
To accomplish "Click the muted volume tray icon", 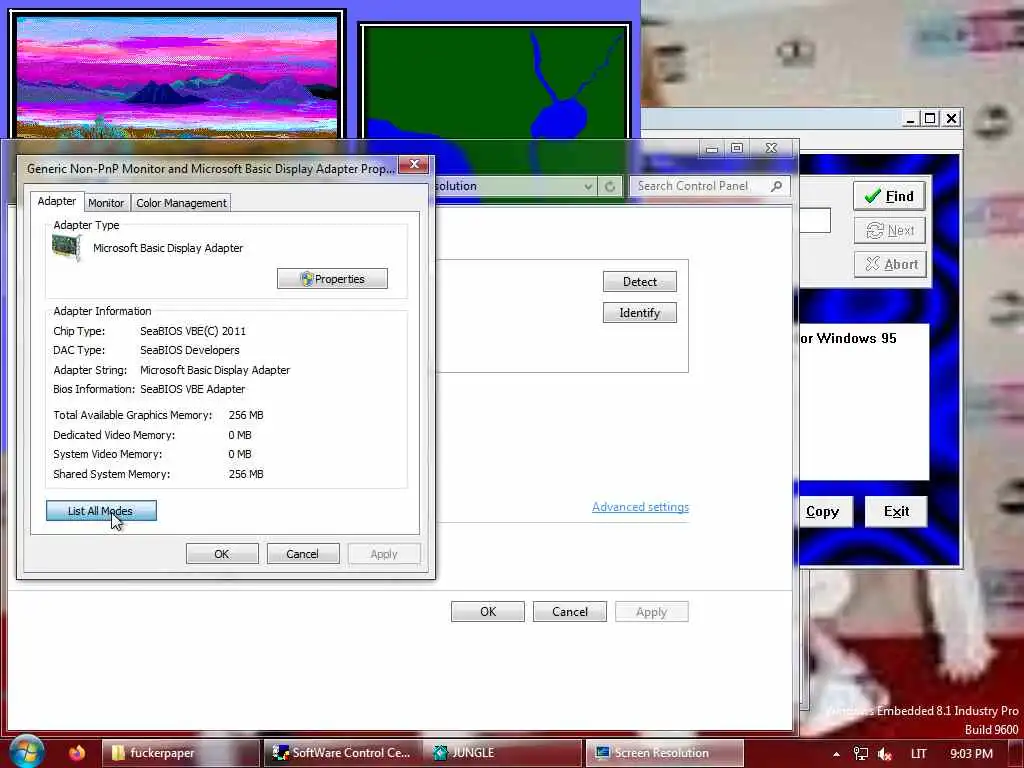I will tap(885, 754).
